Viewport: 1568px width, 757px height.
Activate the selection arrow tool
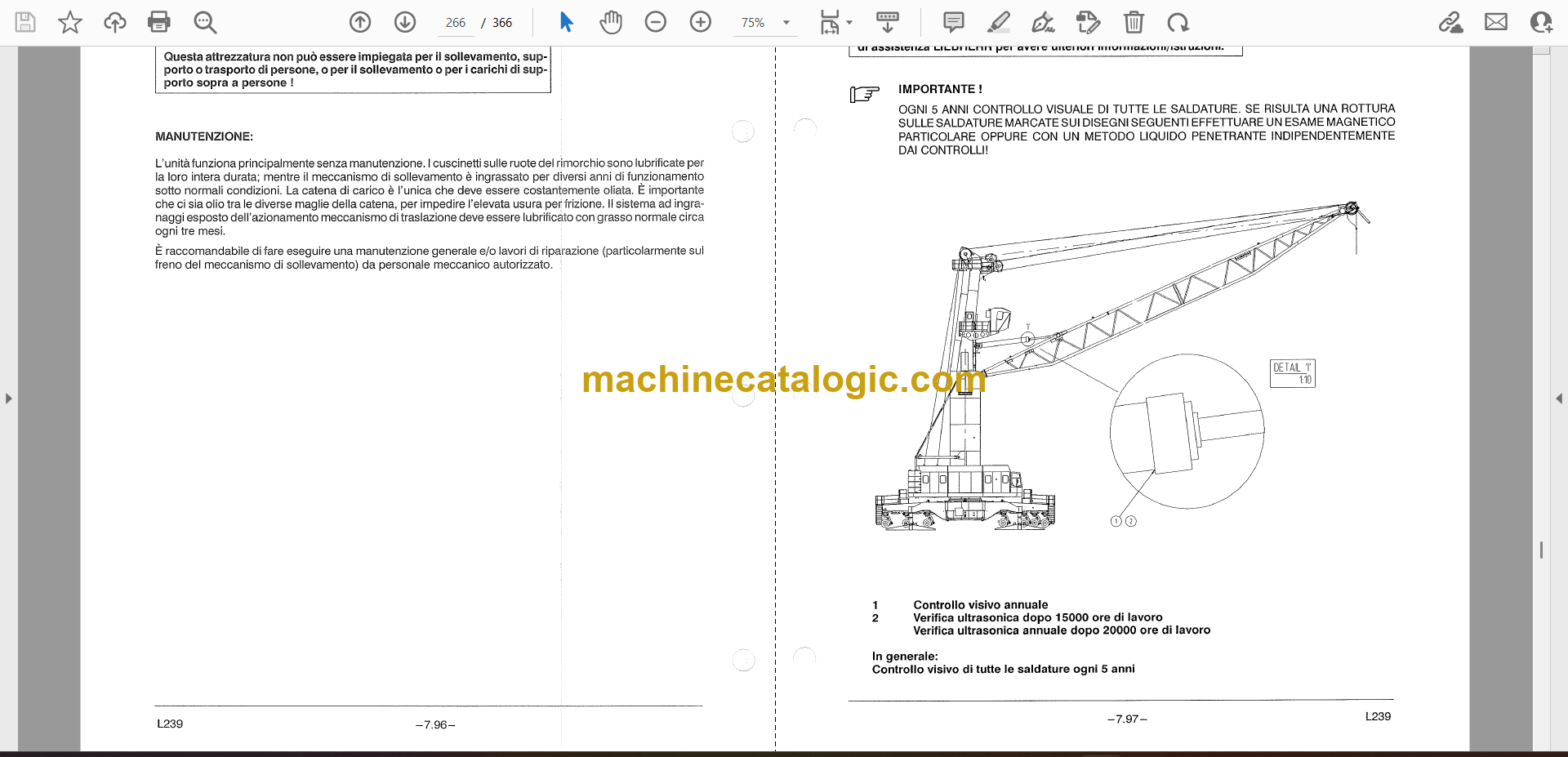(566, 22)
